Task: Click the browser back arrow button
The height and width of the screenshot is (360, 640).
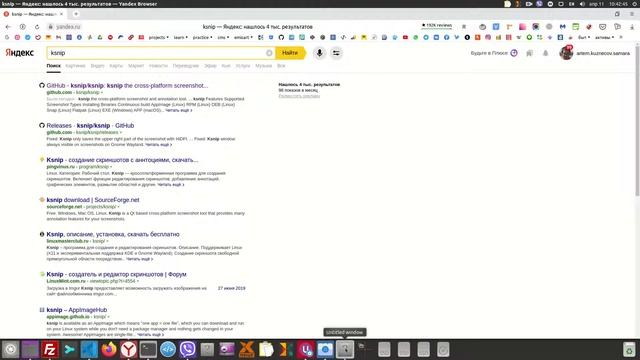Action: (8, 27)
